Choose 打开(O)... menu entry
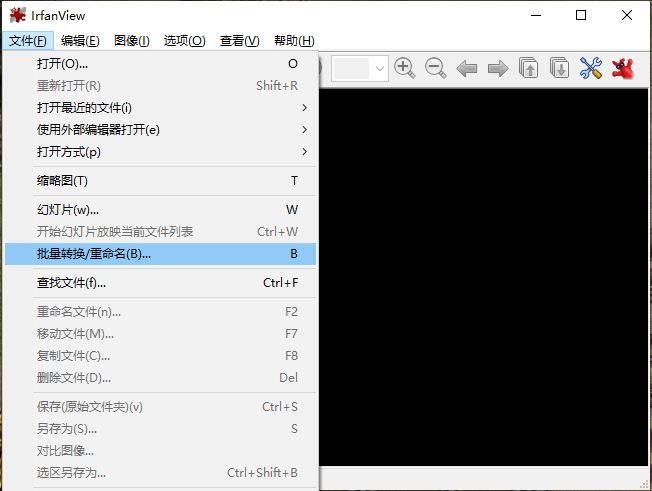Viewport: 652px width, 491px height. click(161, 64)
